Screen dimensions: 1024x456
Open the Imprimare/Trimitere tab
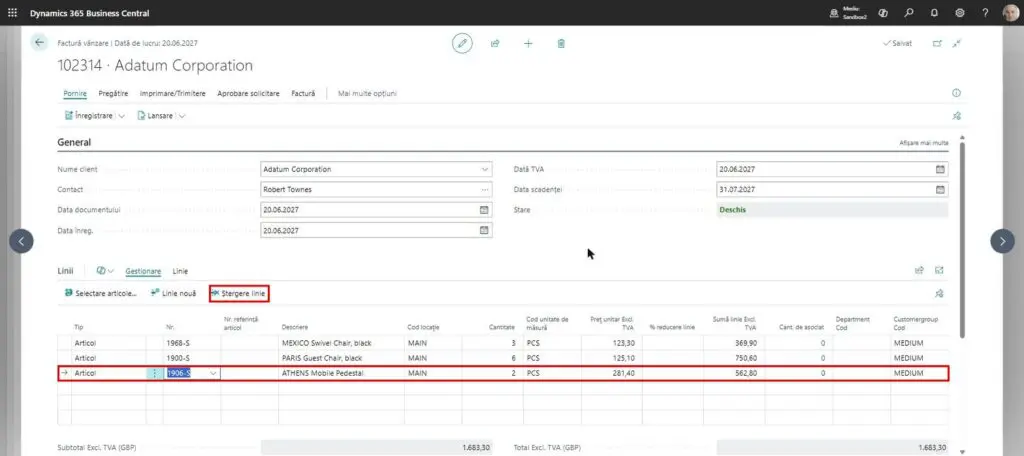173,93
